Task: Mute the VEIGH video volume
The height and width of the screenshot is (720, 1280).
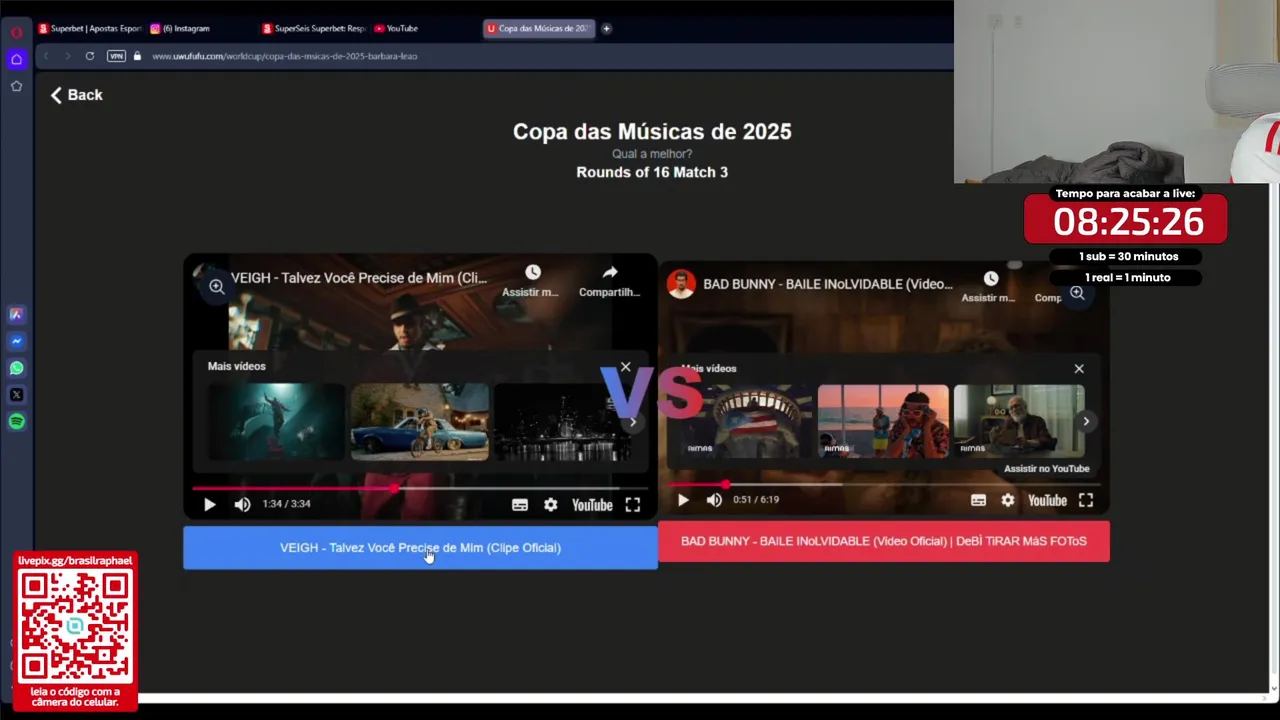Action: [242, 505]
